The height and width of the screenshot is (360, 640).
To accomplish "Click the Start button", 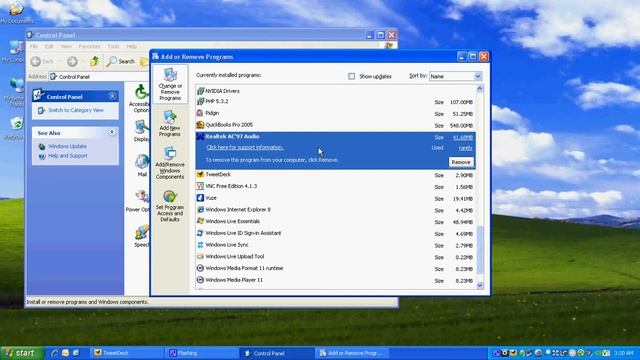I will coord(22,353).
